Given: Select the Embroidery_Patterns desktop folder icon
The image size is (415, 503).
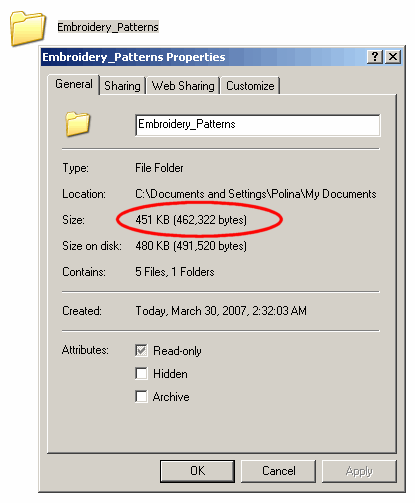Looking at the screenshot, I should tap(27, 28).
